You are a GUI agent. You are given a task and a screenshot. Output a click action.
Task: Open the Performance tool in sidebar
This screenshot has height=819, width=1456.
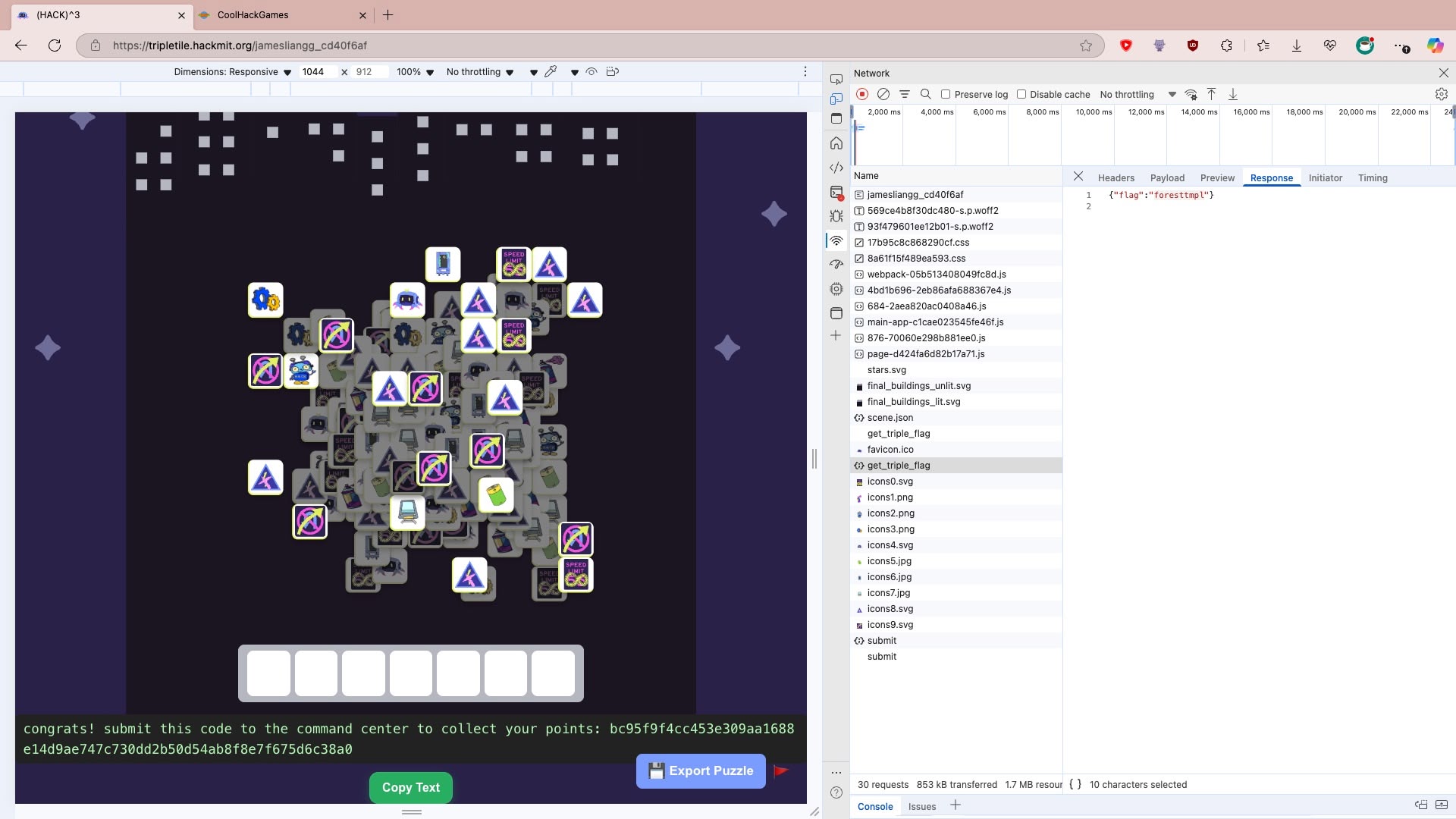(836, 264)
